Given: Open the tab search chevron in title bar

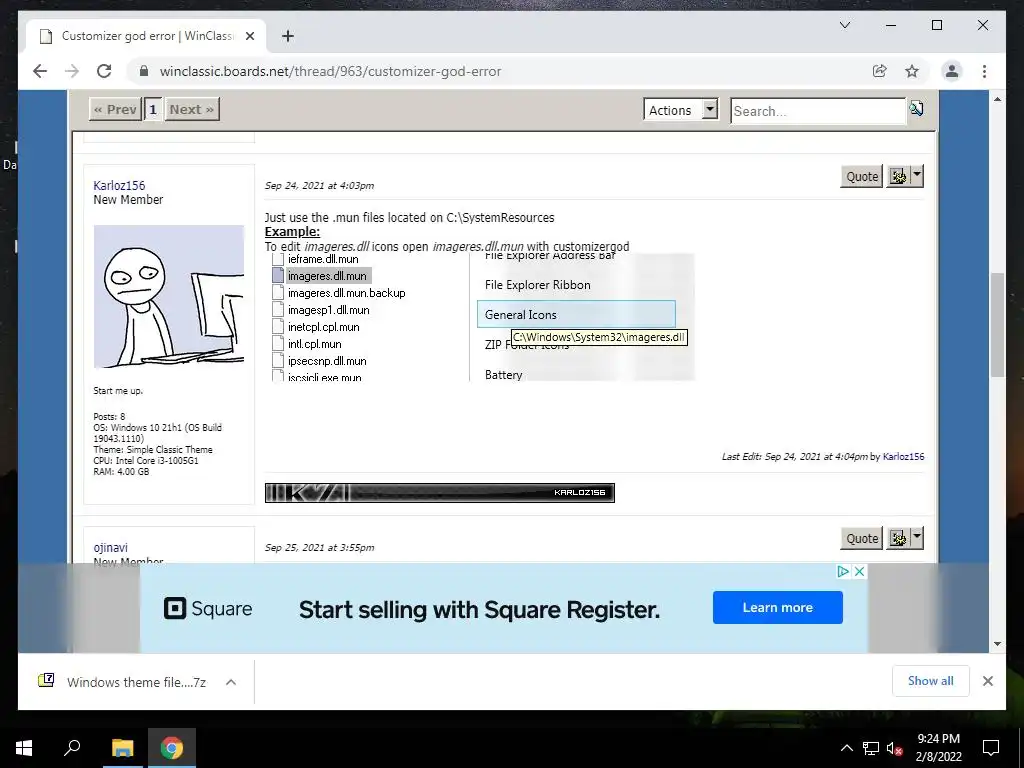Looking at the screenshot, I should coord(844,25).
